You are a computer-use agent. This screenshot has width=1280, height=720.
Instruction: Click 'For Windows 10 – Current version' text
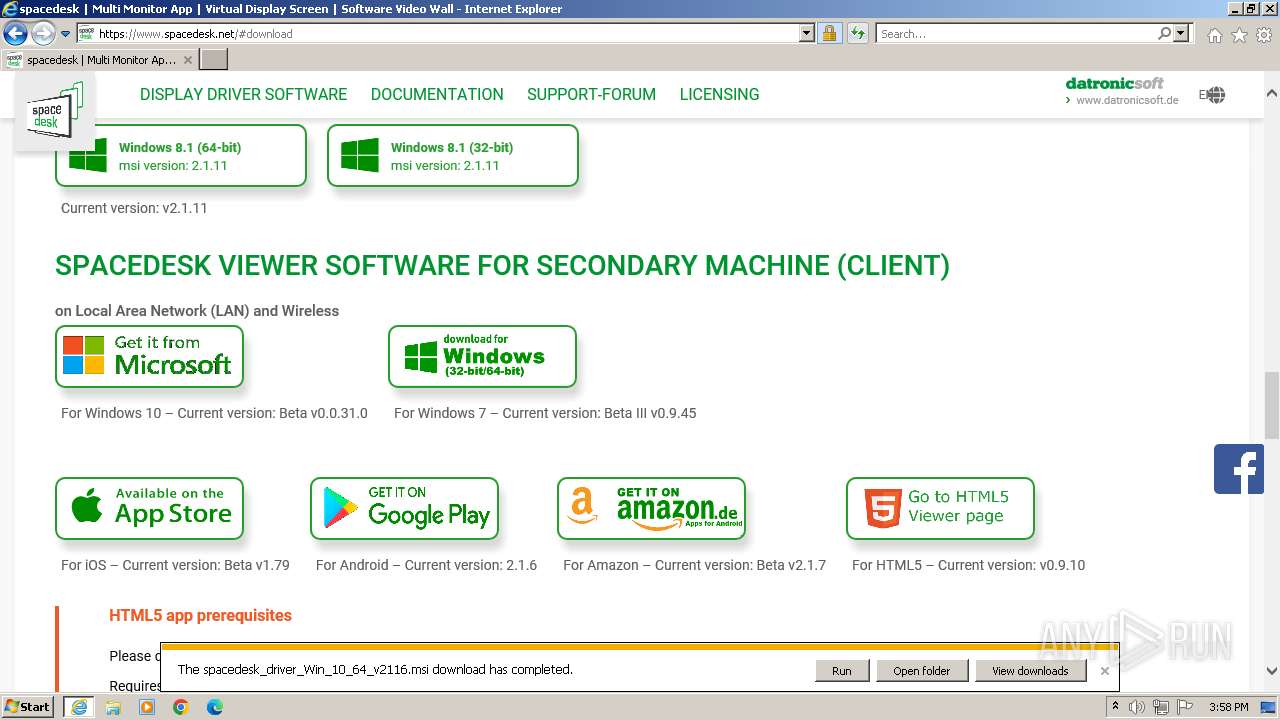click(214, 413)
